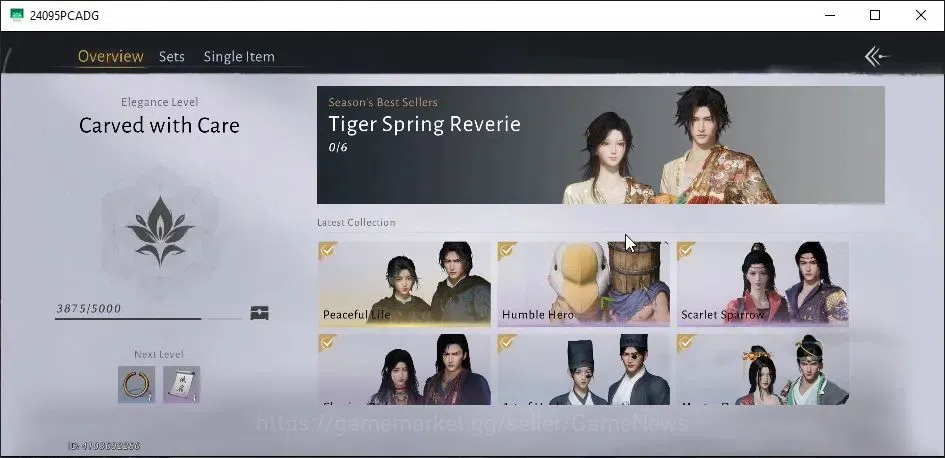The width and height of the screenshot is (945, 458).
Task: Click the checkmark badge on Peaceful Life
Action: [327, 250]
